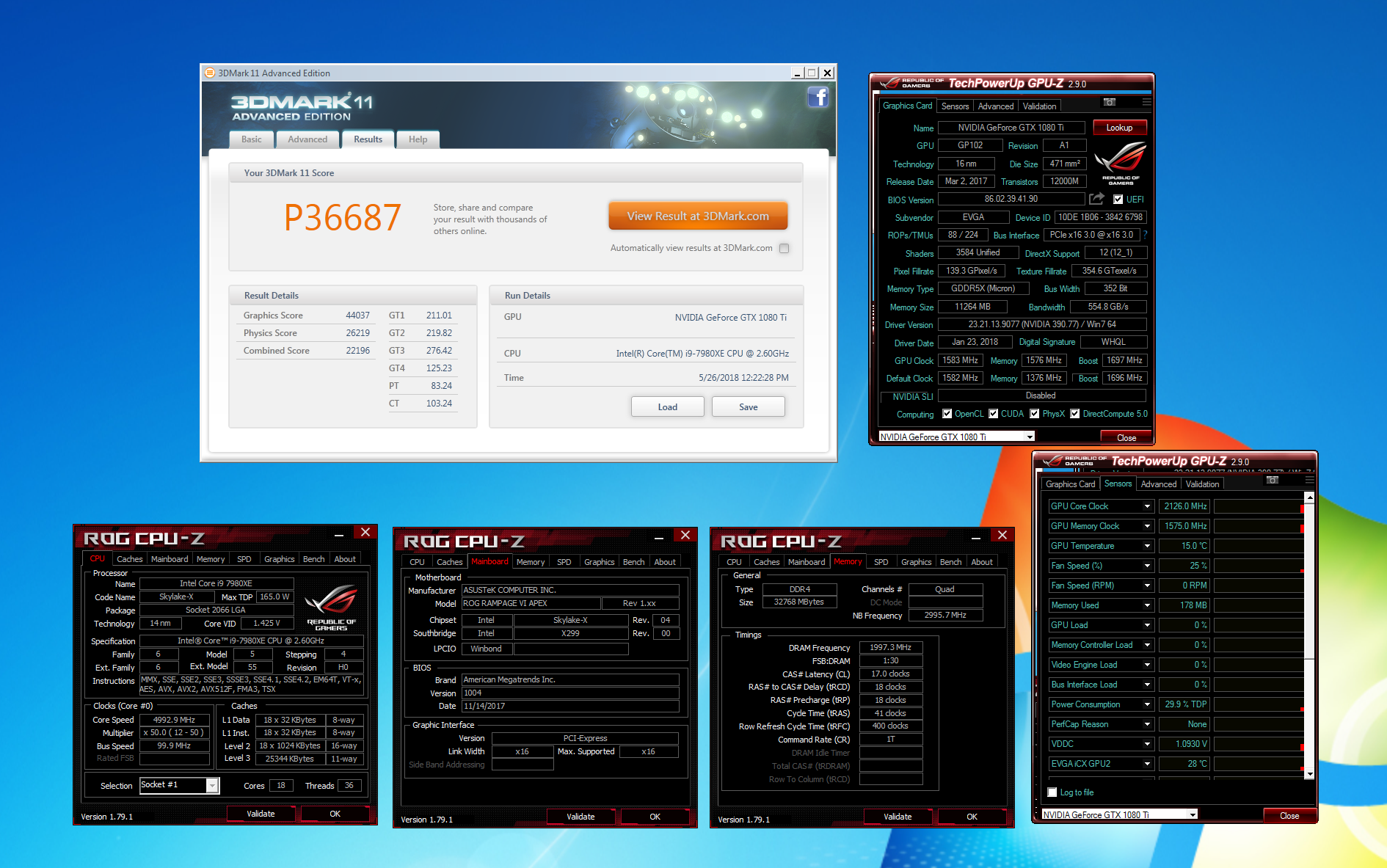Image resolution: width=1387 pixels, height=868 pixels.
Task: Open the Socket #1 selection dropdown in CPU-Z
Action: pyautogui.click(x=212, y=785)
